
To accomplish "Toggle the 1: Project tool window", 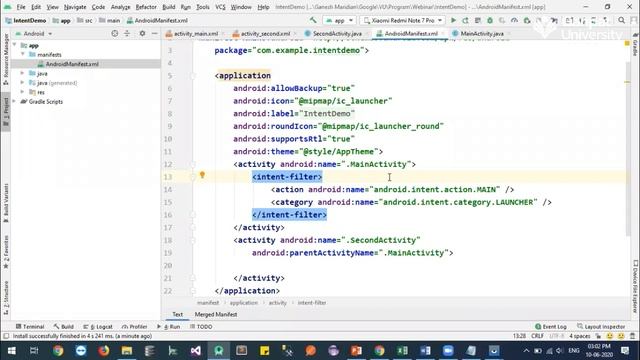I will point(6,112).
